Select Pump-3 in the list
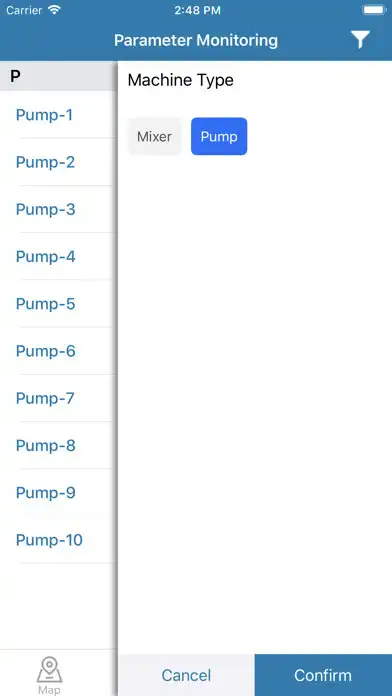The width and height of the screenshot is (392, 696). tap(59, 209)
